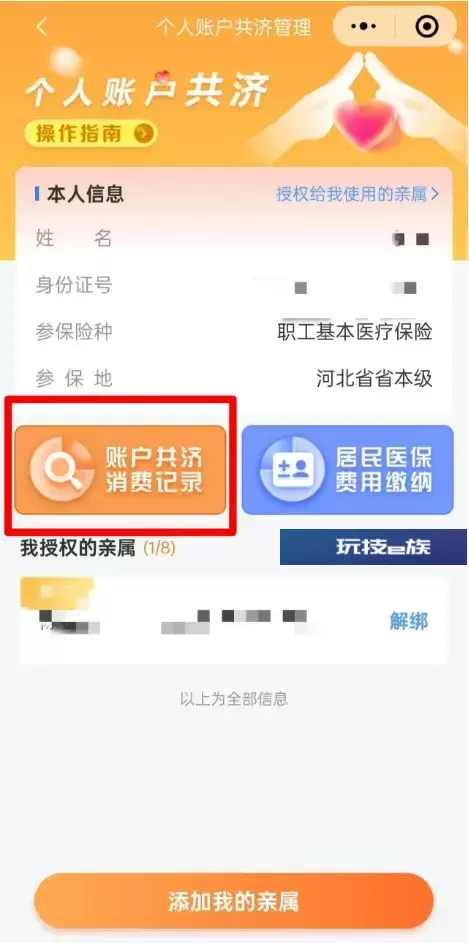Select the 我授权的亲属 section heading
The image size is (469, 943).
(x=78, y=548)
